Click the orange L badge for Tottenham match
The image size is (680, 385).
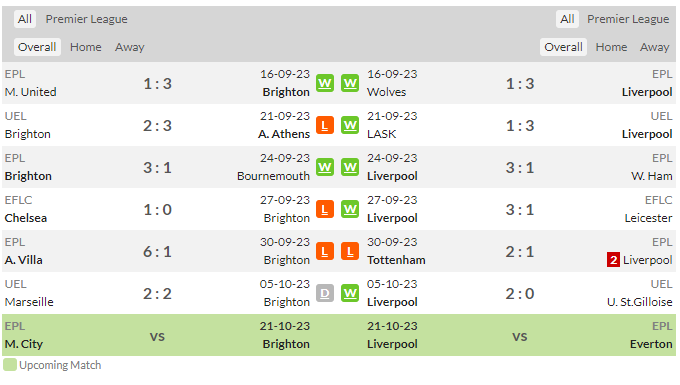pos(350,251)
